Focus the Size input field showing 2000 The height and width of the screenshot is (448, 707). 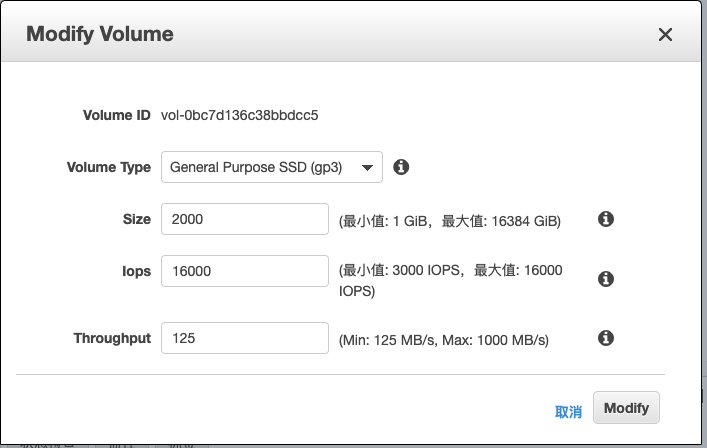(244, 219)
